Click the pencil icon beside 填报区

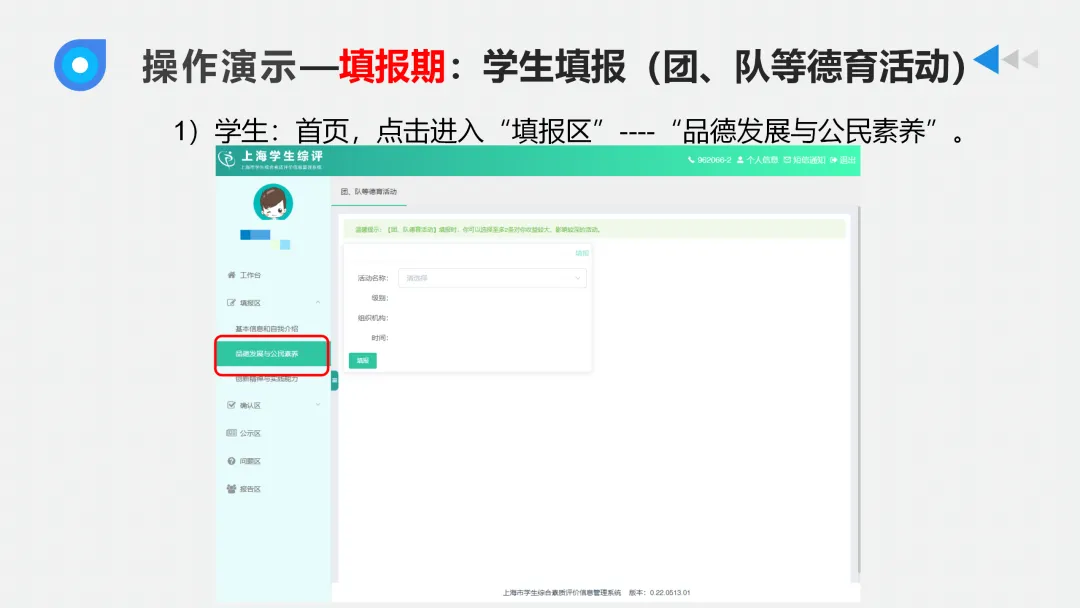(x=230, y=301)
